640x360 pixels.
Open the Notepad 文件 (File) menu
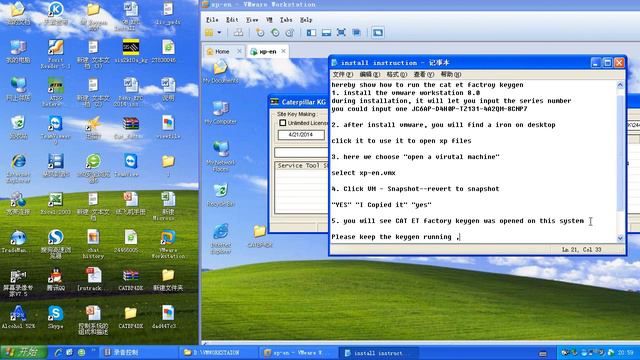(x=342, y=74)
